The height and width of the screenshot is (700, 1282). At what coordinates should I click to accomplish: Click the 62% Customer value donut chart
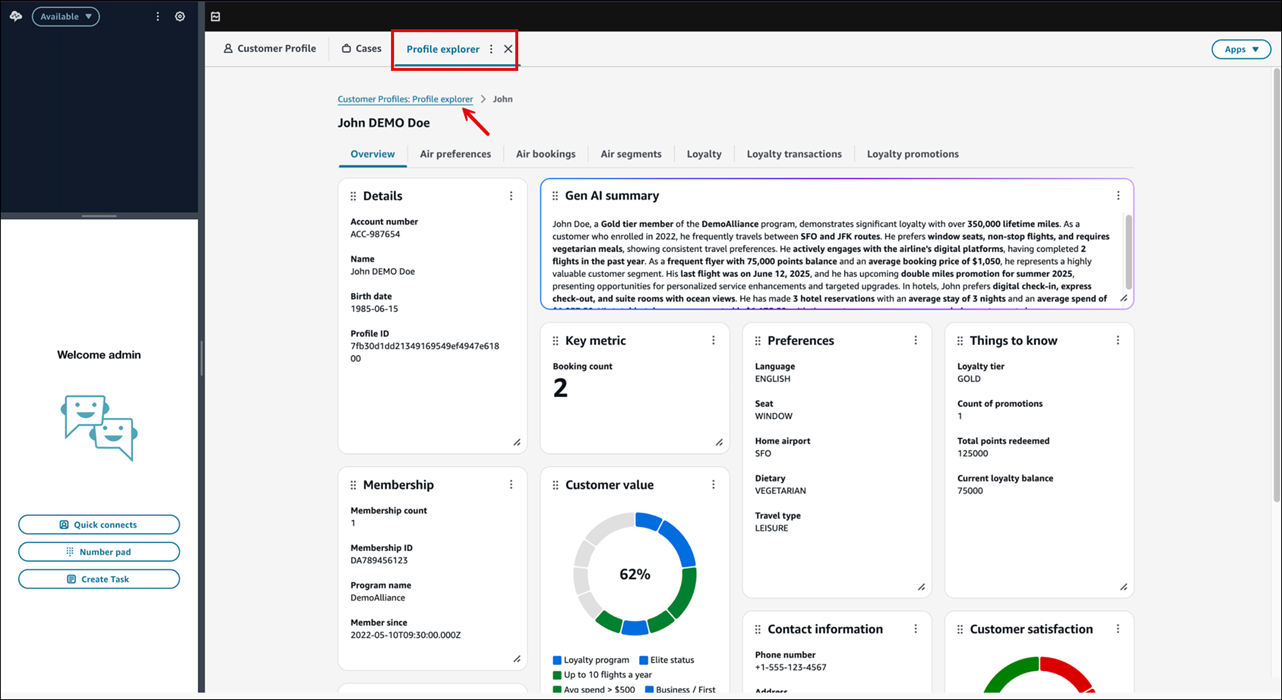634,573
